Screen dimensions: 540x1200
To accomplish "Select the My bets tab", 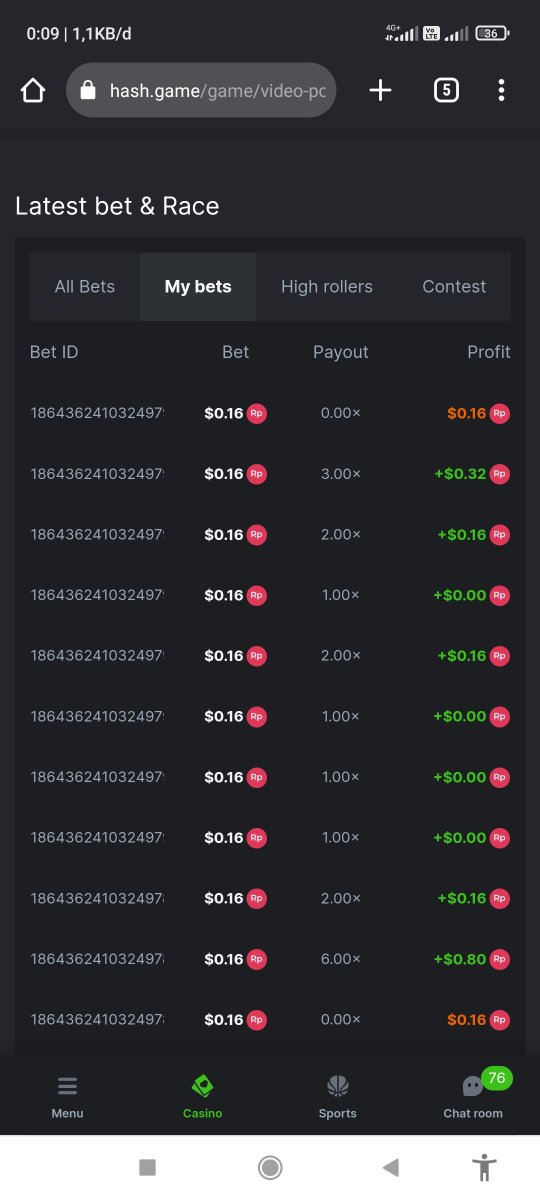I will pyautogui.click(x=198, y=287).
